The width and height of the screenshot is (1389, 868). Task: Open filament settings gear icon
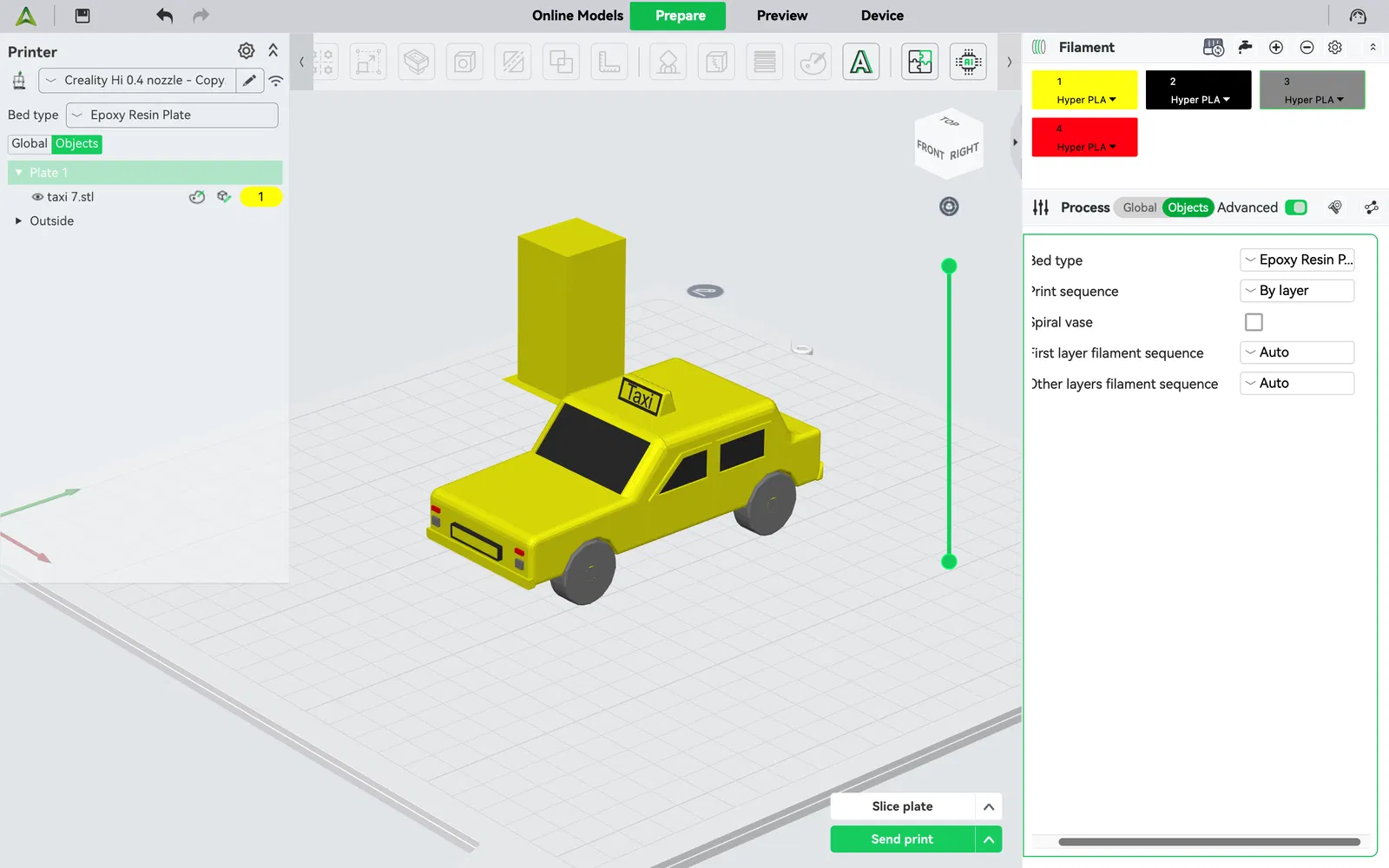point(1336,48)
